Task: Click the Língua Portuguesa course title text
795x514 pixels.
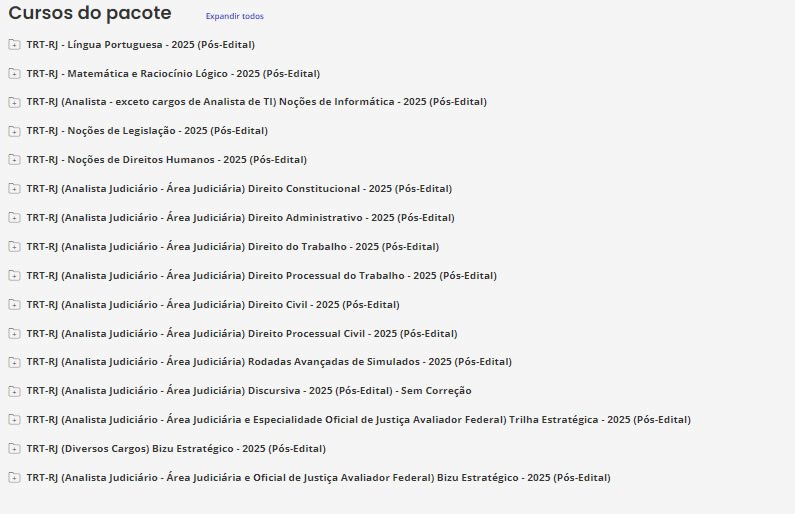Action: tap(140, 45)
